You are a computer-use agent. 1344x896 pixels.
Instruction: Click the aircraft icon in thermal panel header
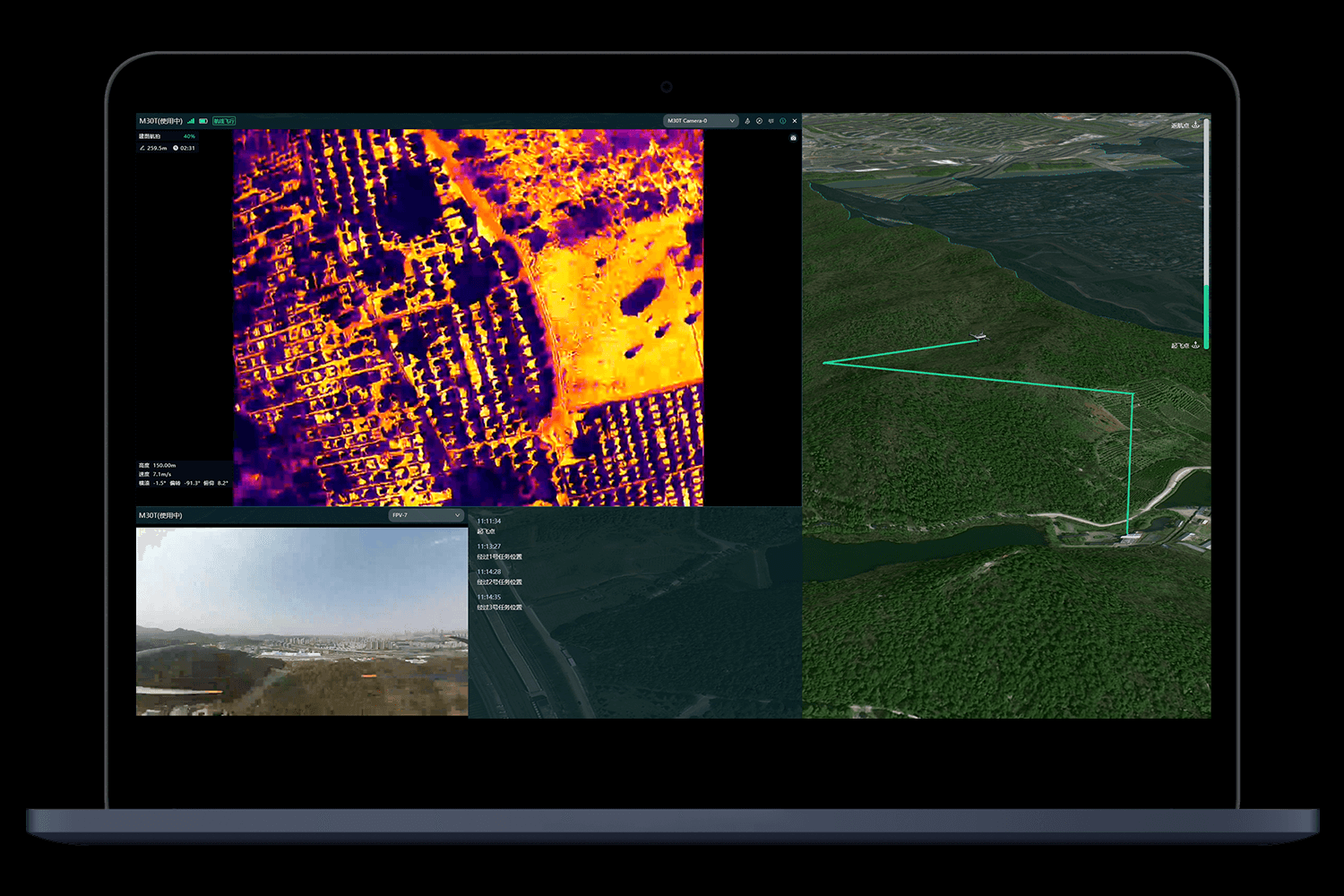click(747, 121)
